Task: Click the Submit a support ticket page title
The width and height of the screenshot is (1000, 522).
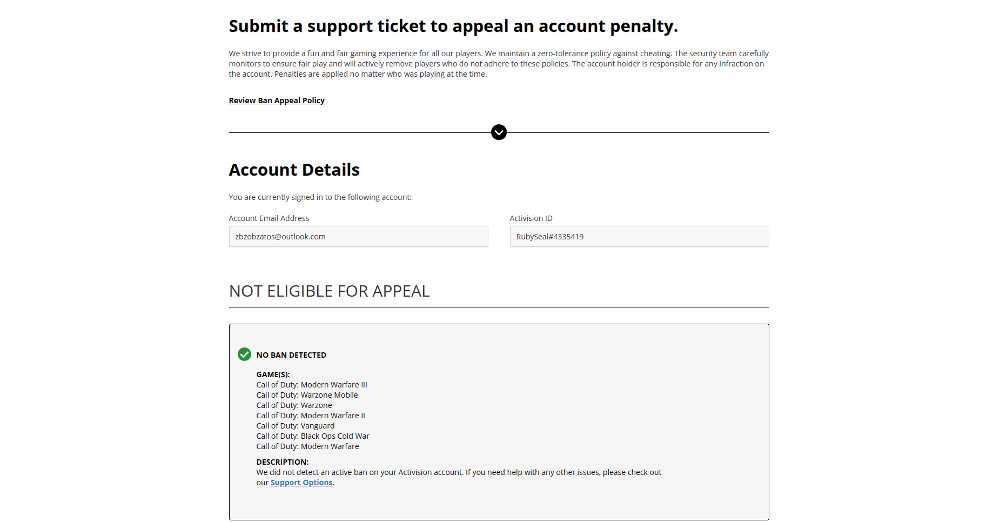Action: (453, 26)
